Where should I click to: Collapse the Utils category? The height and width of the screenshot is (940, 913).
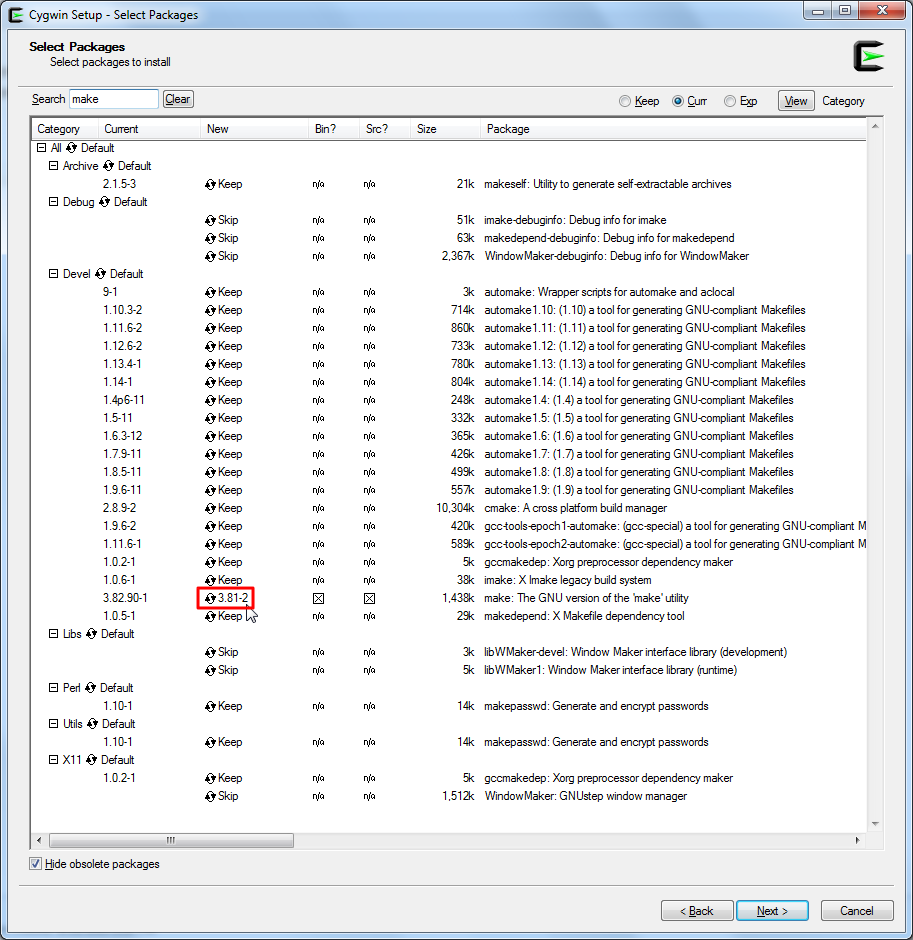(x=53, y=723)
